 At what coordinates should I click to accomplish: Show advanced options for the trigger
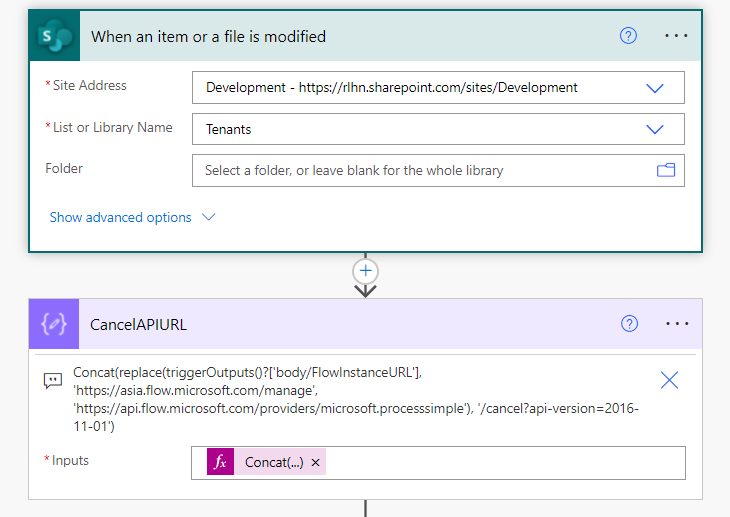tap(132, 217)
